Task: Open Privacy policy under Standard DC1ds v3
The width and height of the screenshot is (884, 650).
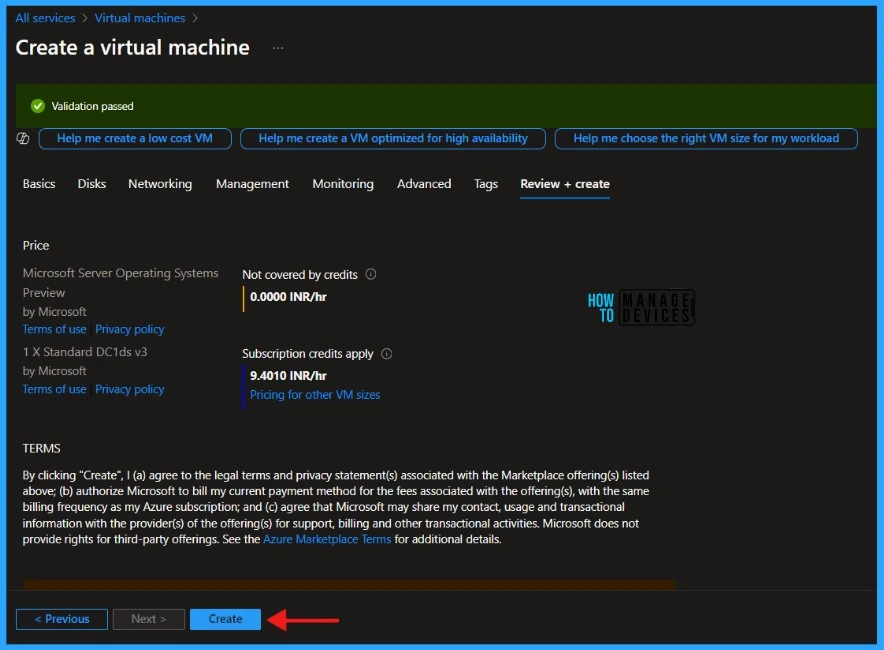Action: click(x=130, y=389)
